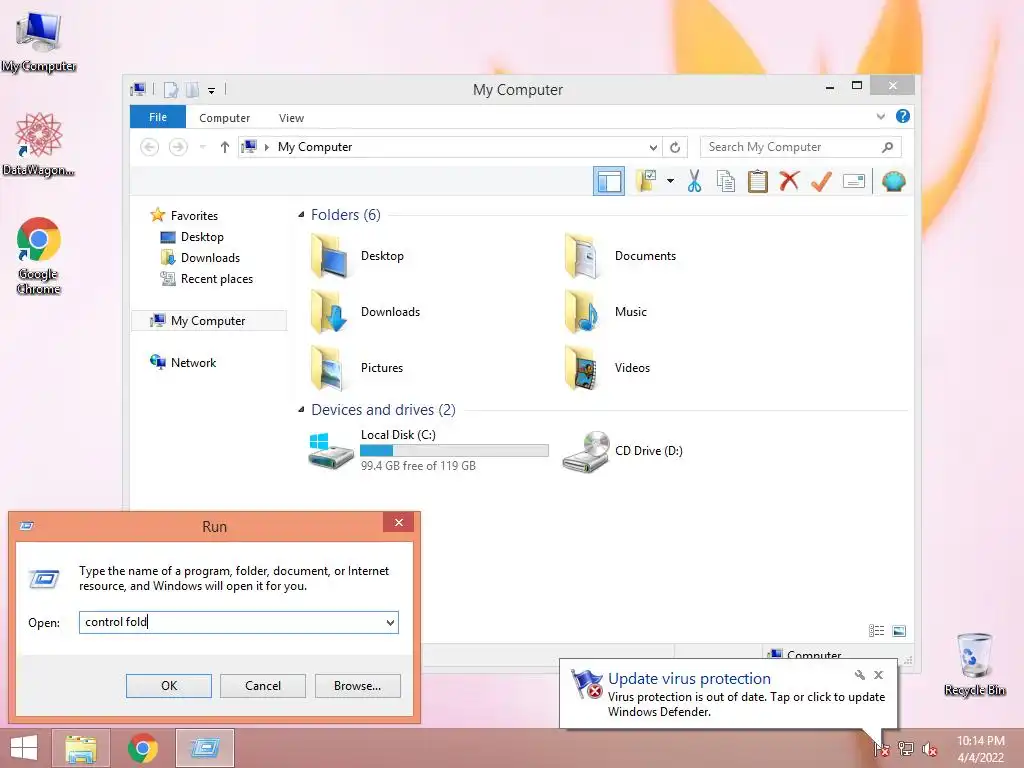Dismiss the virus protection notification
The height and width of the screenshot is (768, 1024).
click(878, 675)
